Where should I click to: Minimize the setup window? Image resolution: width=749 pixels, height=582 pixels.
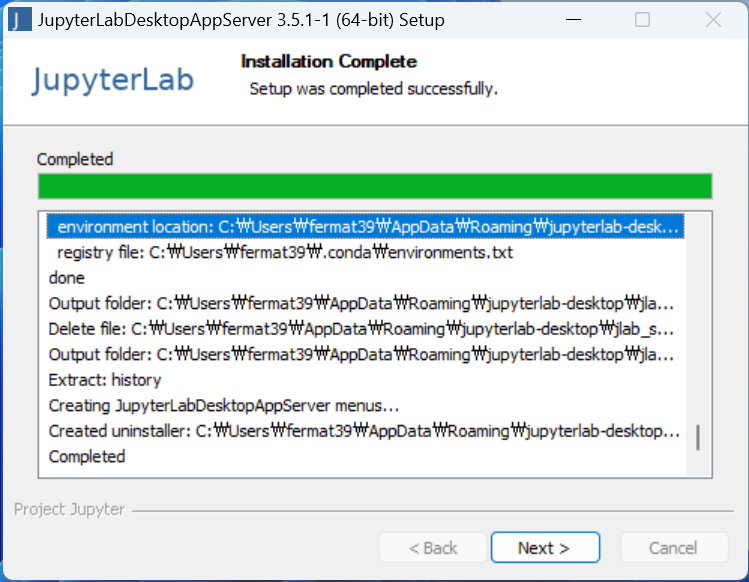(573, 20)
